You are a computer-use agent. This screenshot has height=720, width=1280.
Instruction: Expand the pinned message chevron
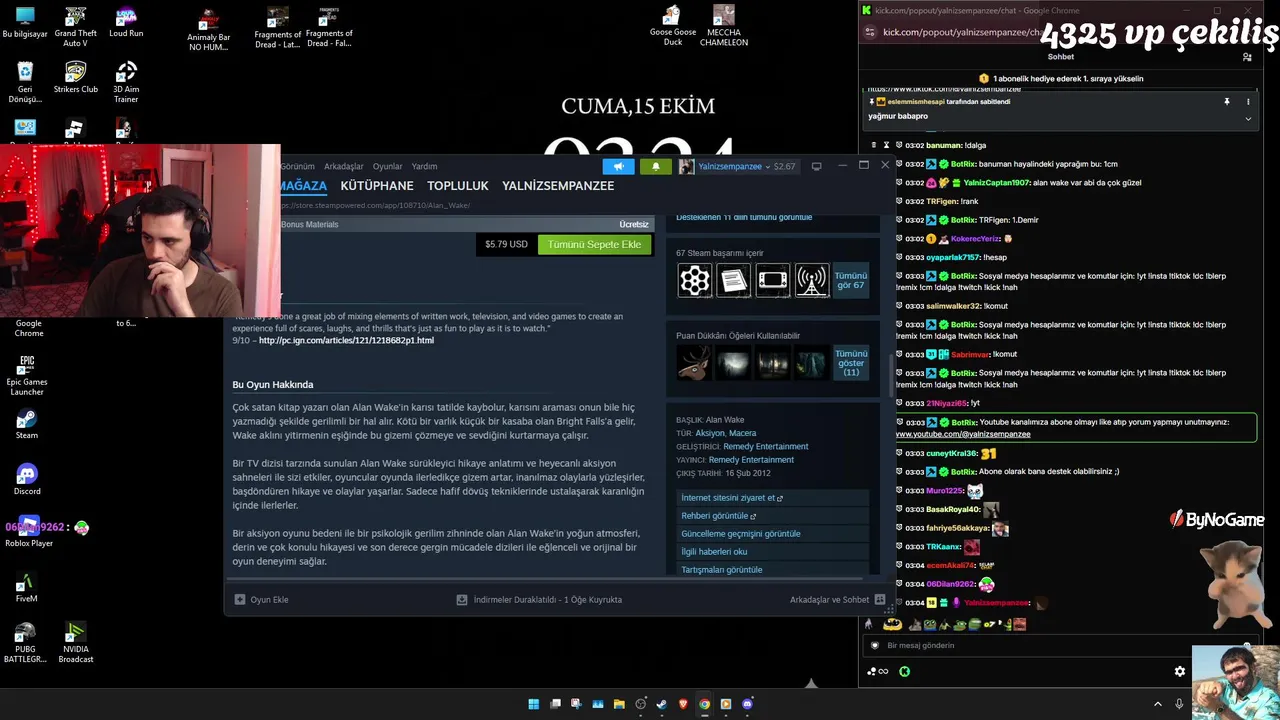click(x=1248, y=118)
